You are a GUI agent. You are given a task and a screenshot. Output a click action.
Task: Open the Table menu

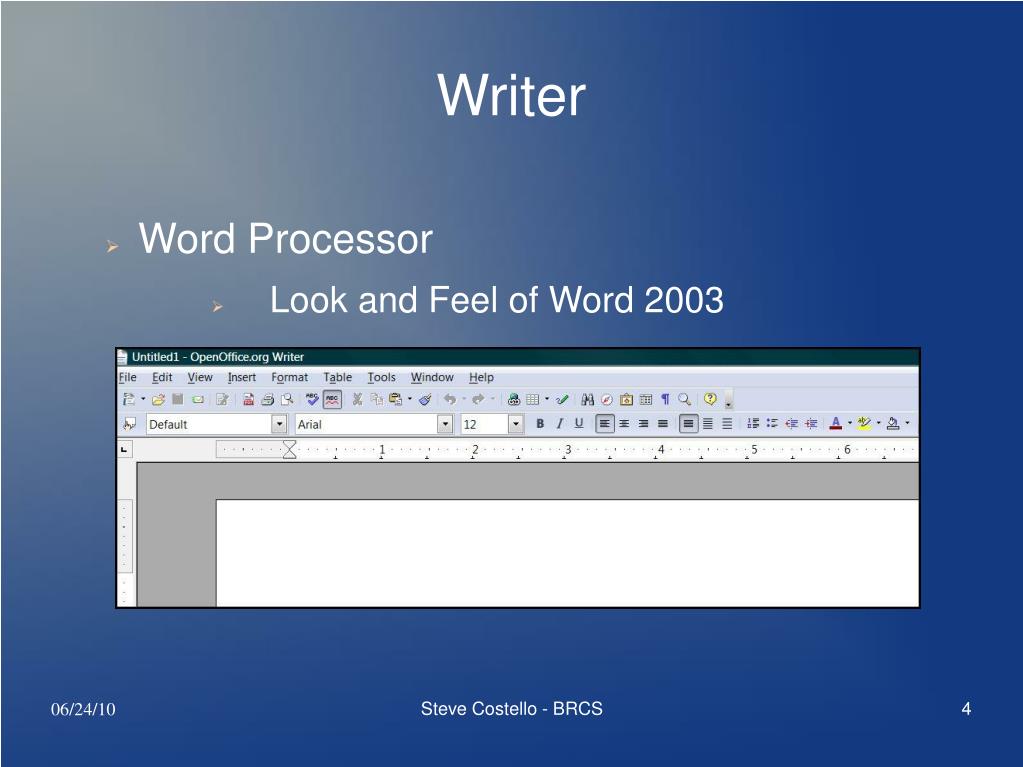tap(337, 377)
